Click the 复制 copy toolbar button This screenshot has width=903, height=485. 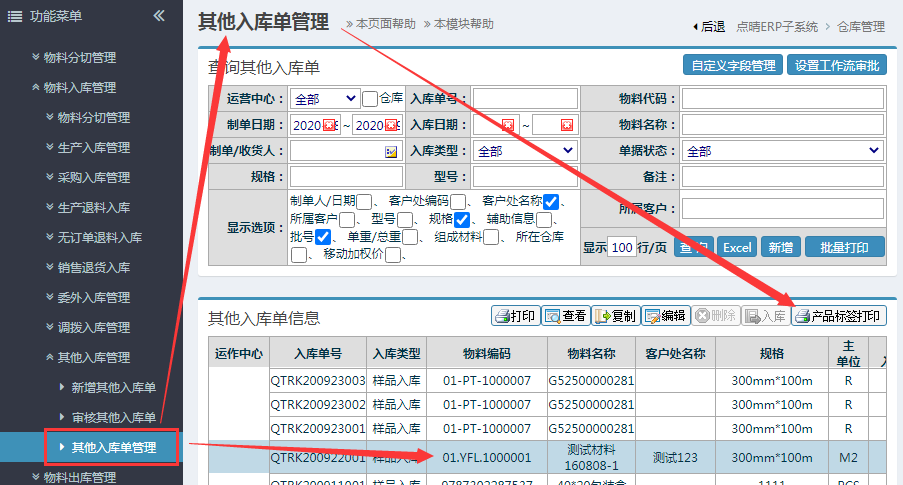click(616, 316)
